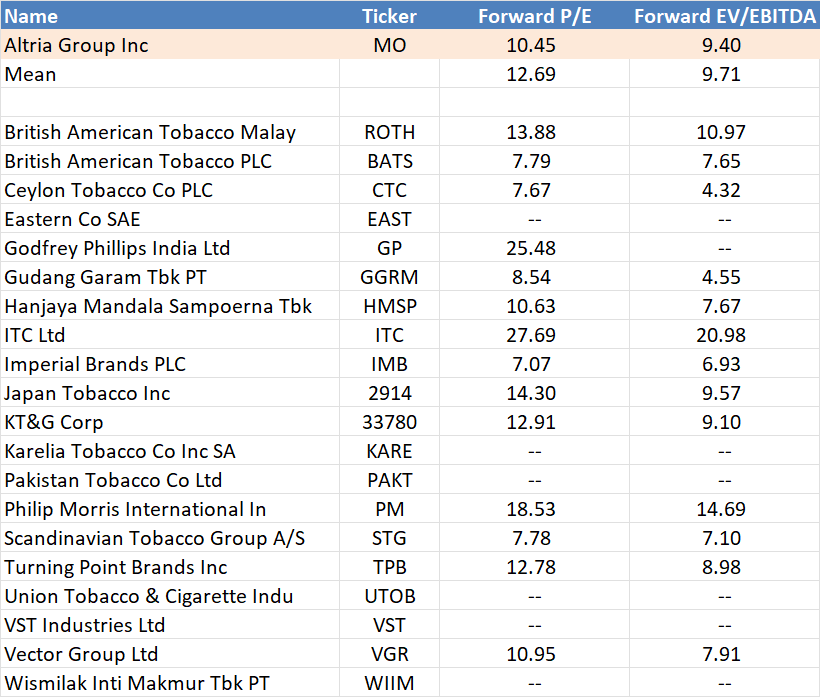Click the 2914 ticker cell
The image size is (820, 697).
pyautogui.click(x=390, y=393)
